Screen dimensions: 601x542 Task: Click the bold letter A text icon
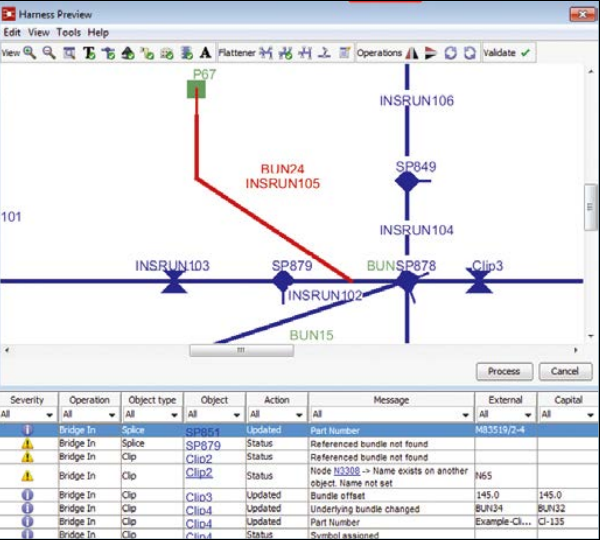(206, 52)
